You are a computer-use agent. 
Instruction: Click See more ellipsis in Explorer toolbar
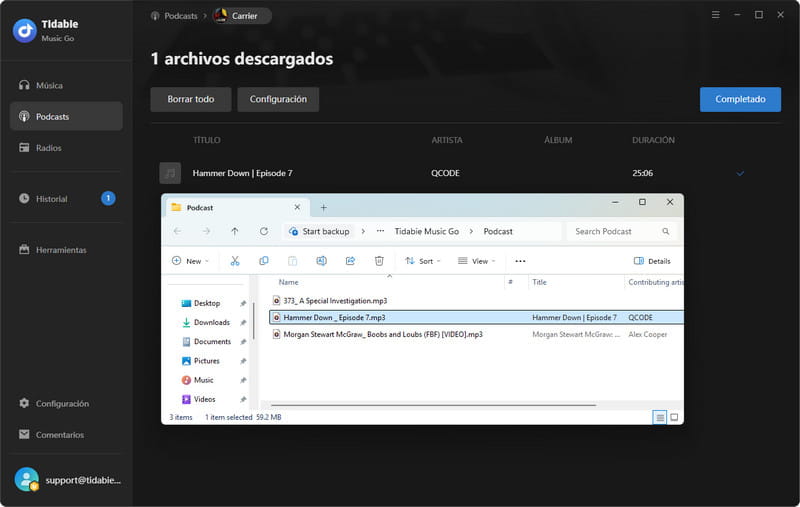tap(520, 261)
